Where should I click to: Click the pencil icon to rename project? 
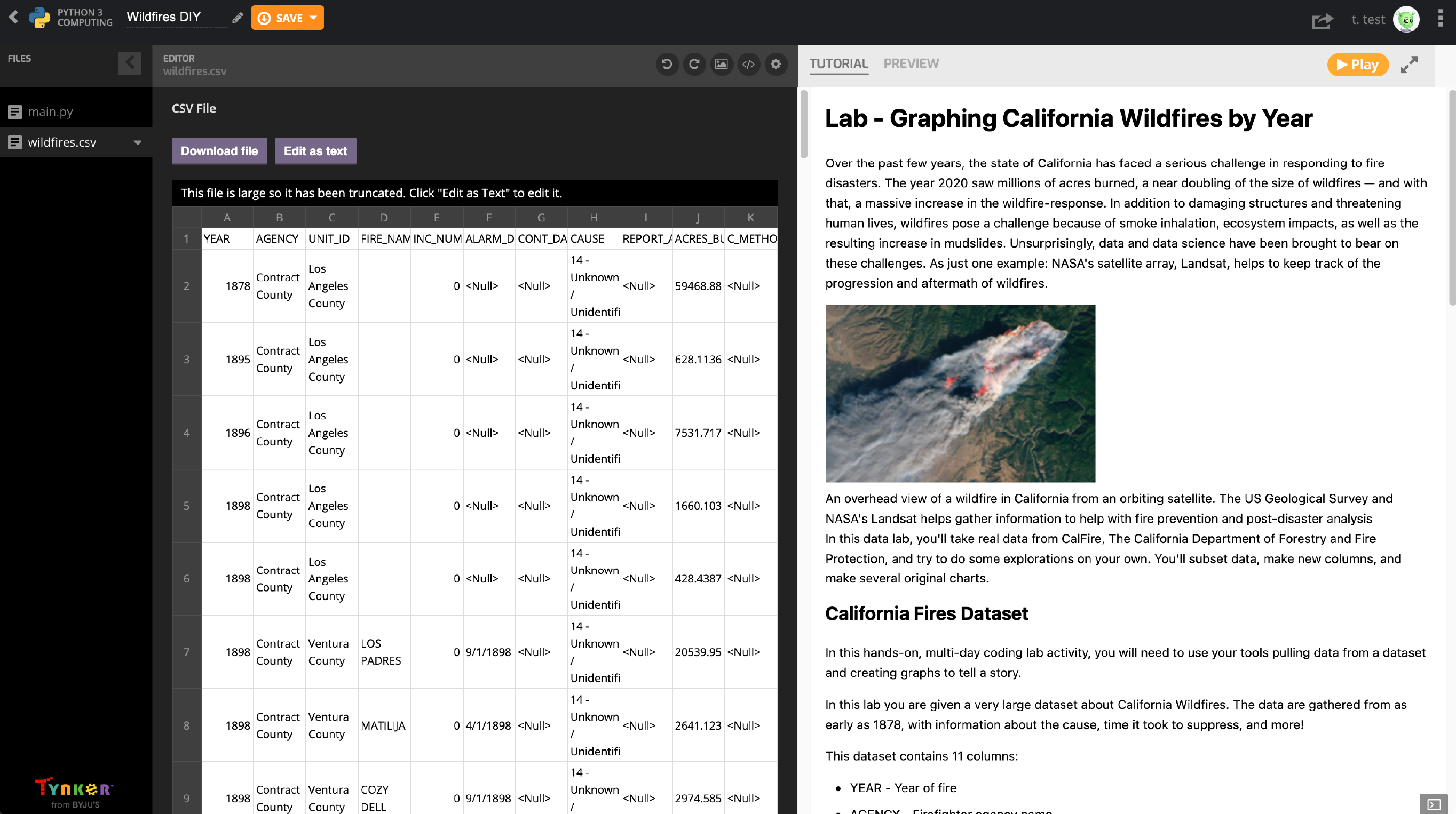(238, 18)
